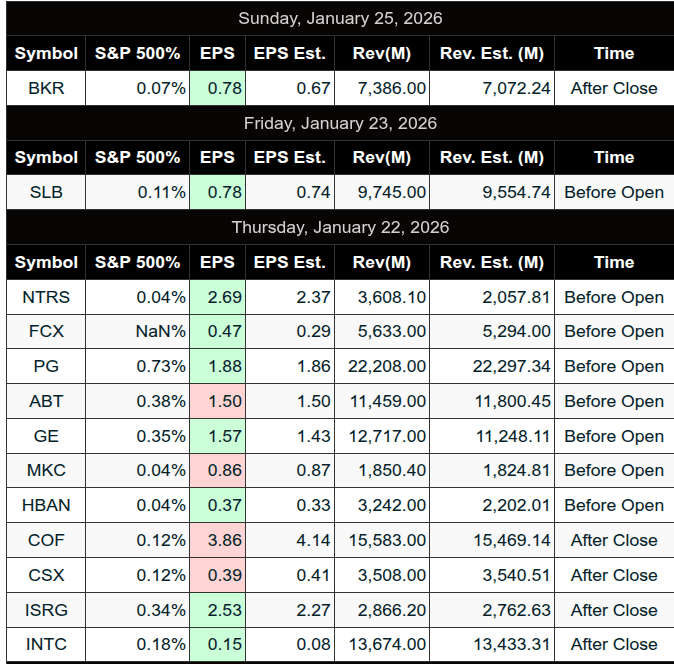
Task: Click the Time column header under Sunday's table
Action: pyautogui.click(x=614, y=52)
